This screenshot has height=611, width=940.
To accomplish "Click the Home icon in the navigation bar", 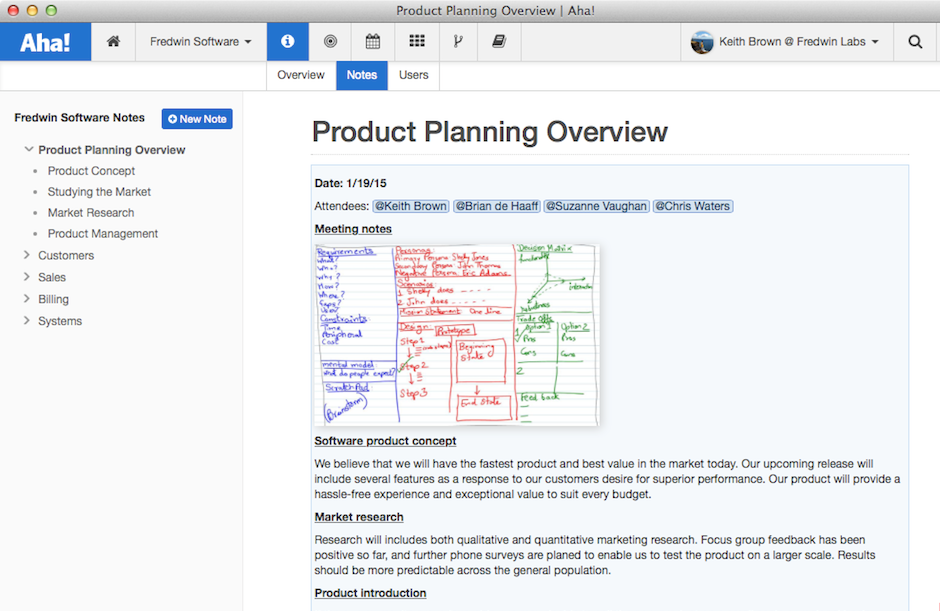I will [x=113, y=41].
